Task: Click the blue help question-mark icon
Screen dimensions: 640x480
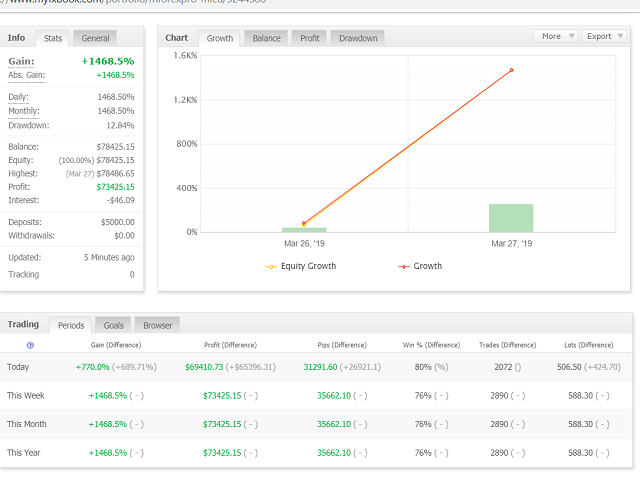Action: 30,345
